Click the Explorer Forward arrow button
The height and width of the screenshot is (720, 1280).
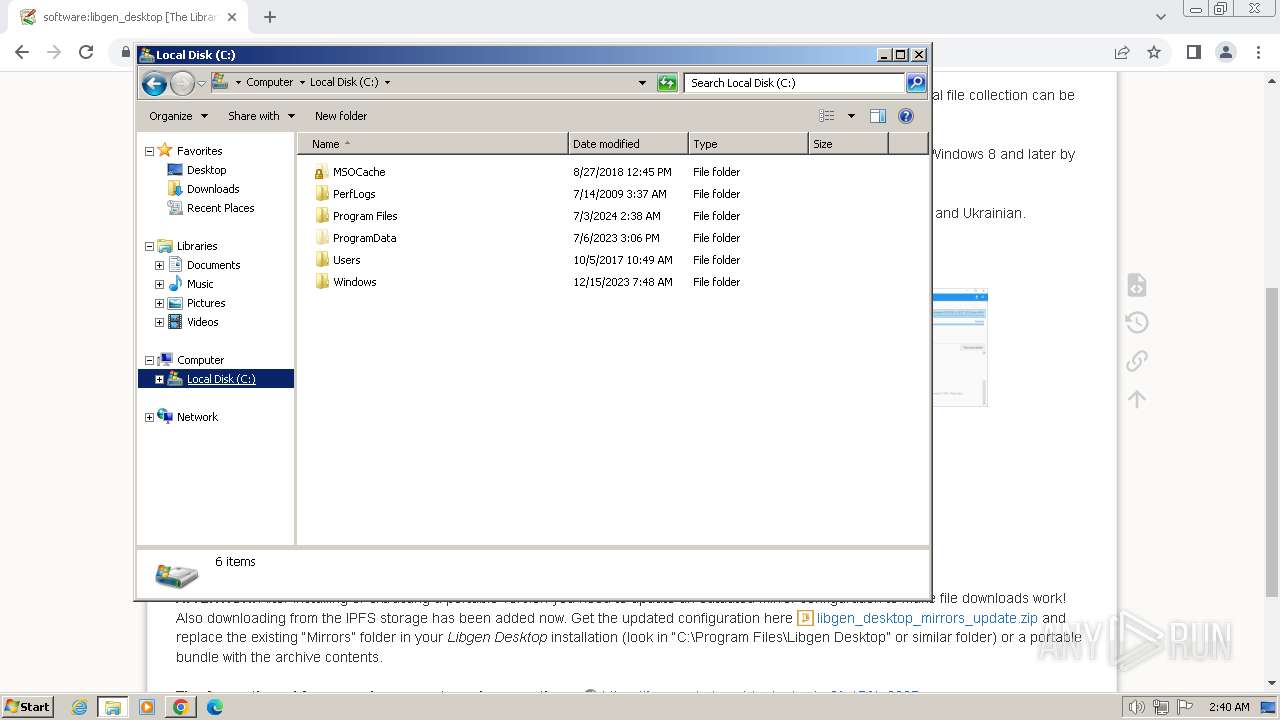(182, 83)
